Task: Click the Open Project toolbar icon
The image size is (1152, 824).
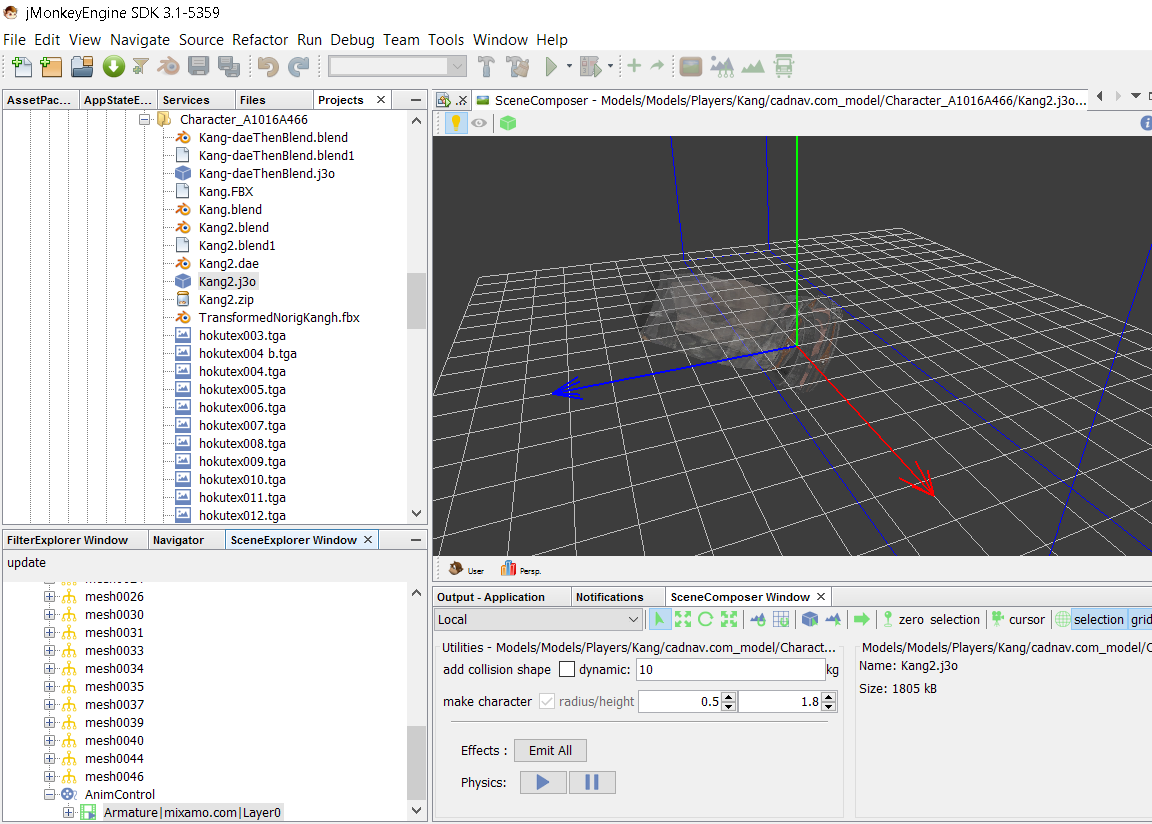Action: pyautogui.click(x=82, y=67)
